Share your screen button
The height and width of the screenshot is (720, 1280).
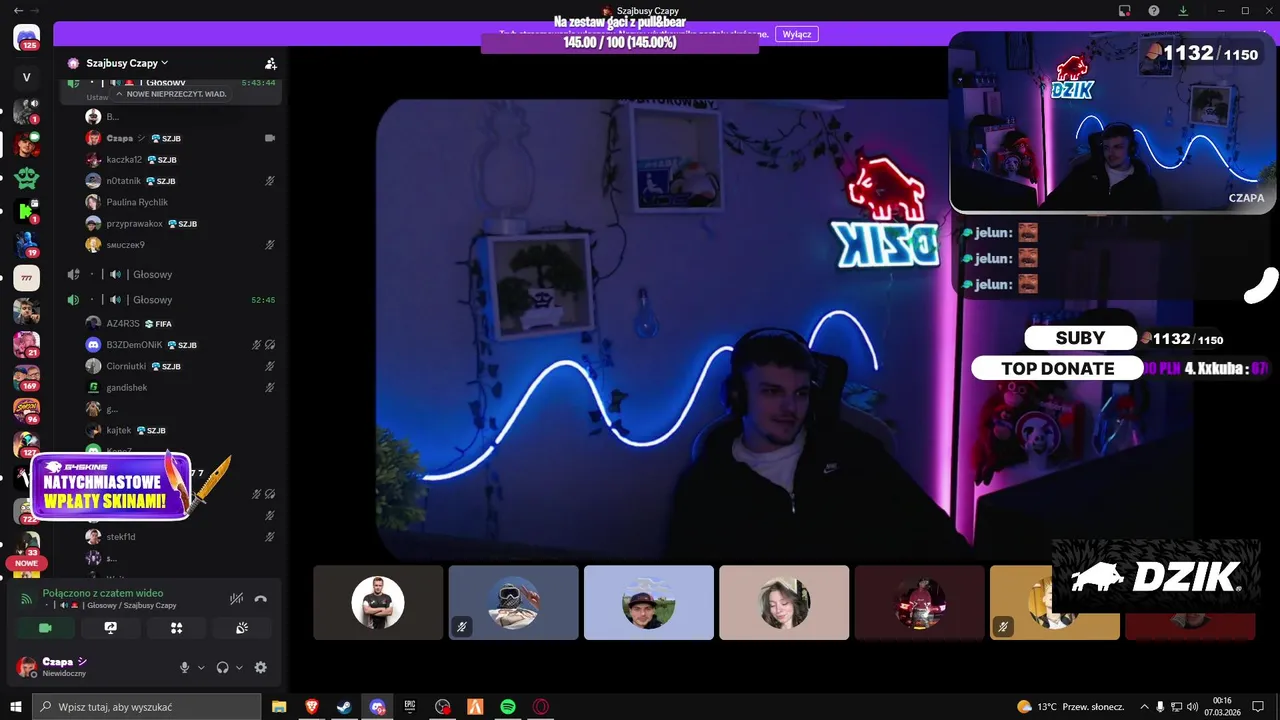111,628
